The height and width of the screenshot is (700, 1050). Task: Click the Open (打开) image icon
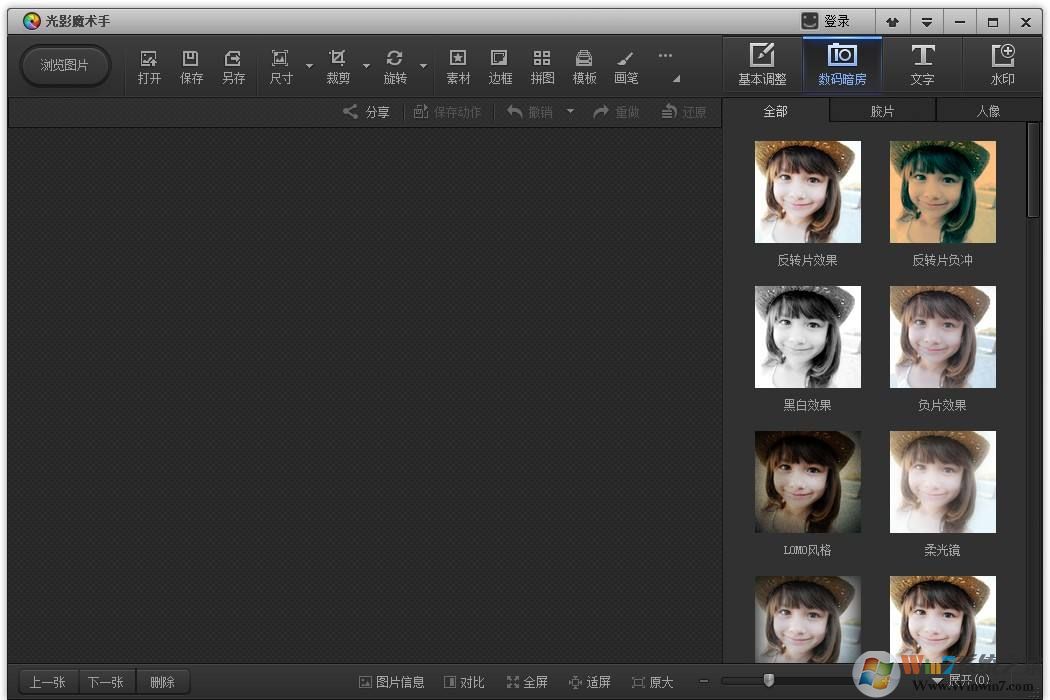149,66
